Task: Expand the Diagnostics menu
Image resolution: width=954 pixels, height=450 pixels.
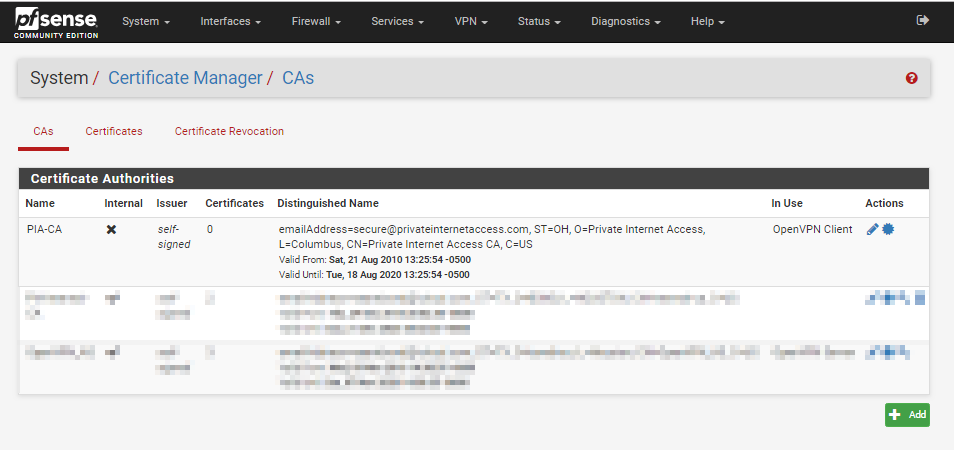Action: tap(625, 21)
